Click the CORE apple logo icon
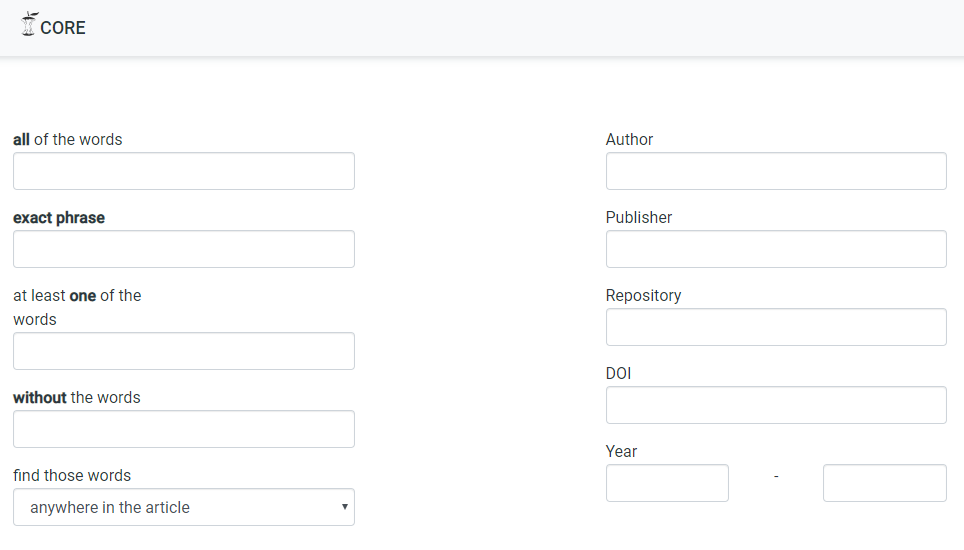 29,25
